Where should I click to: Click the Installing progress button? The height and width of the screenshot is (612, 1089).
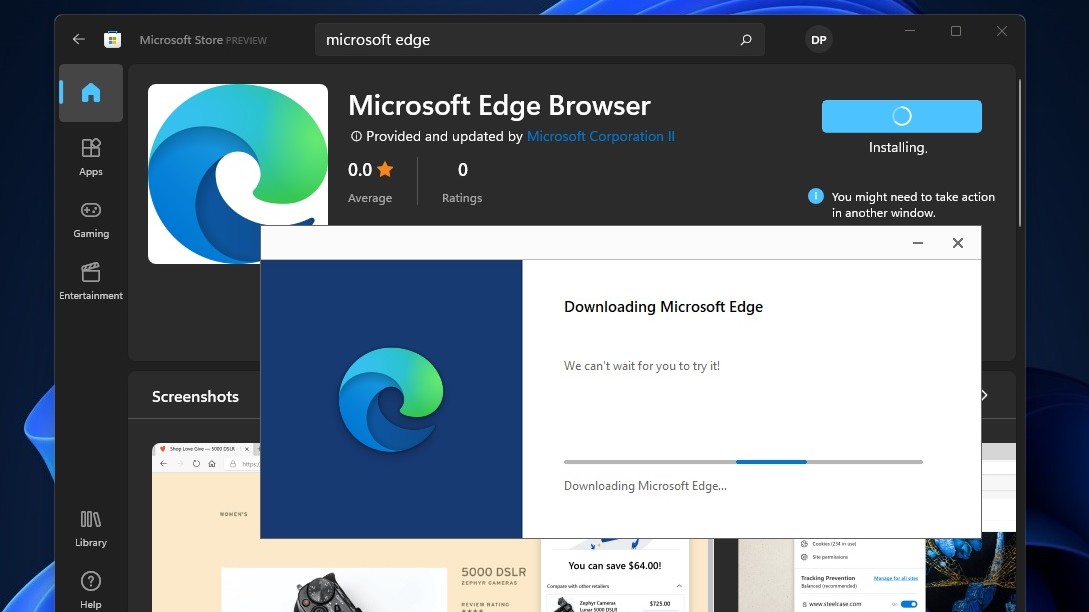(x=901, y=116)
